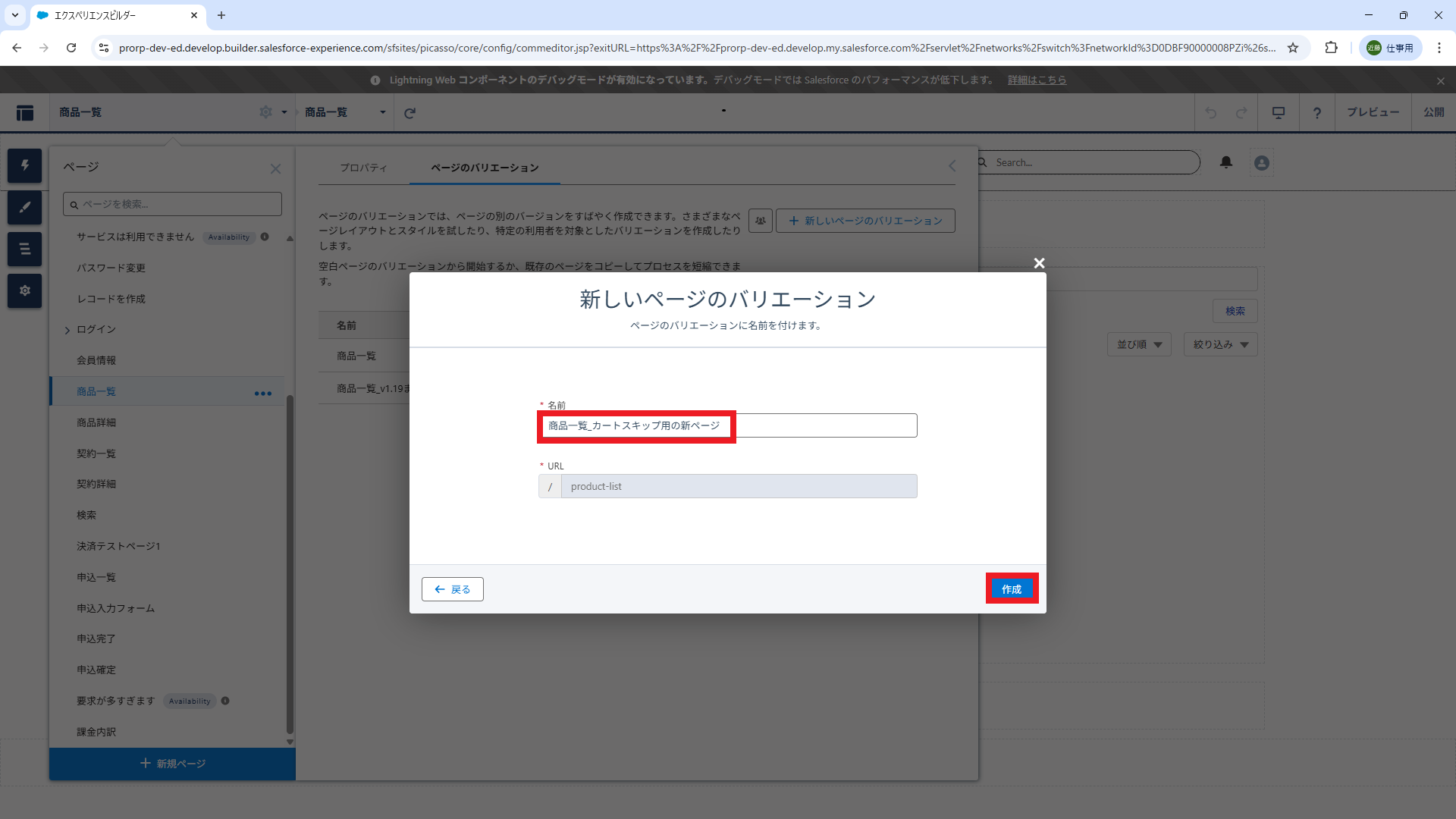
Task: Click the desktop view mode icon
Action: (x=1279, y=113)
